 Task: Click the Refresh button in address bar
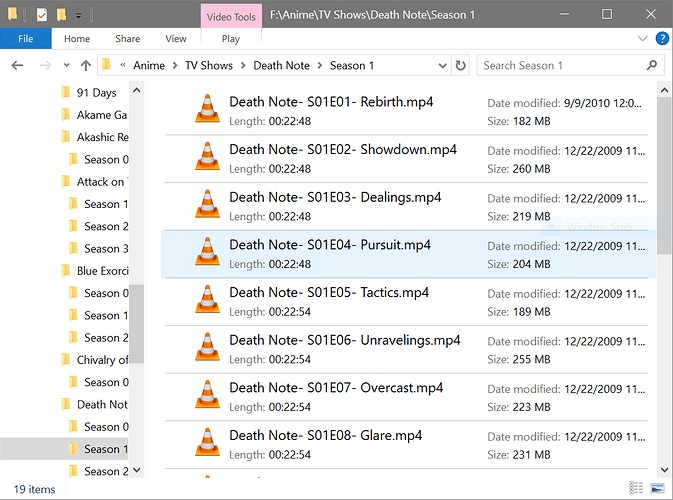click(460, 66)
